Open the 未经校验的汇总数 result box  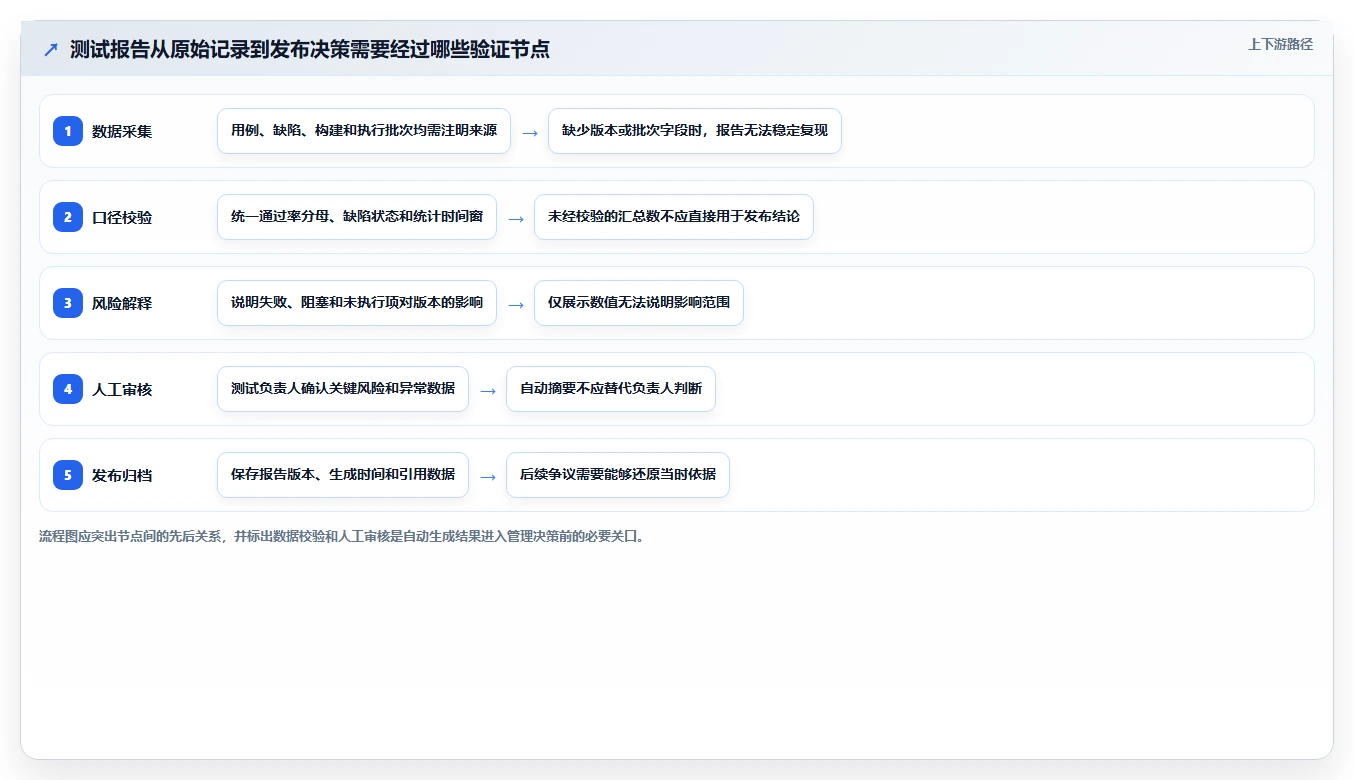[x=674, y=217]
